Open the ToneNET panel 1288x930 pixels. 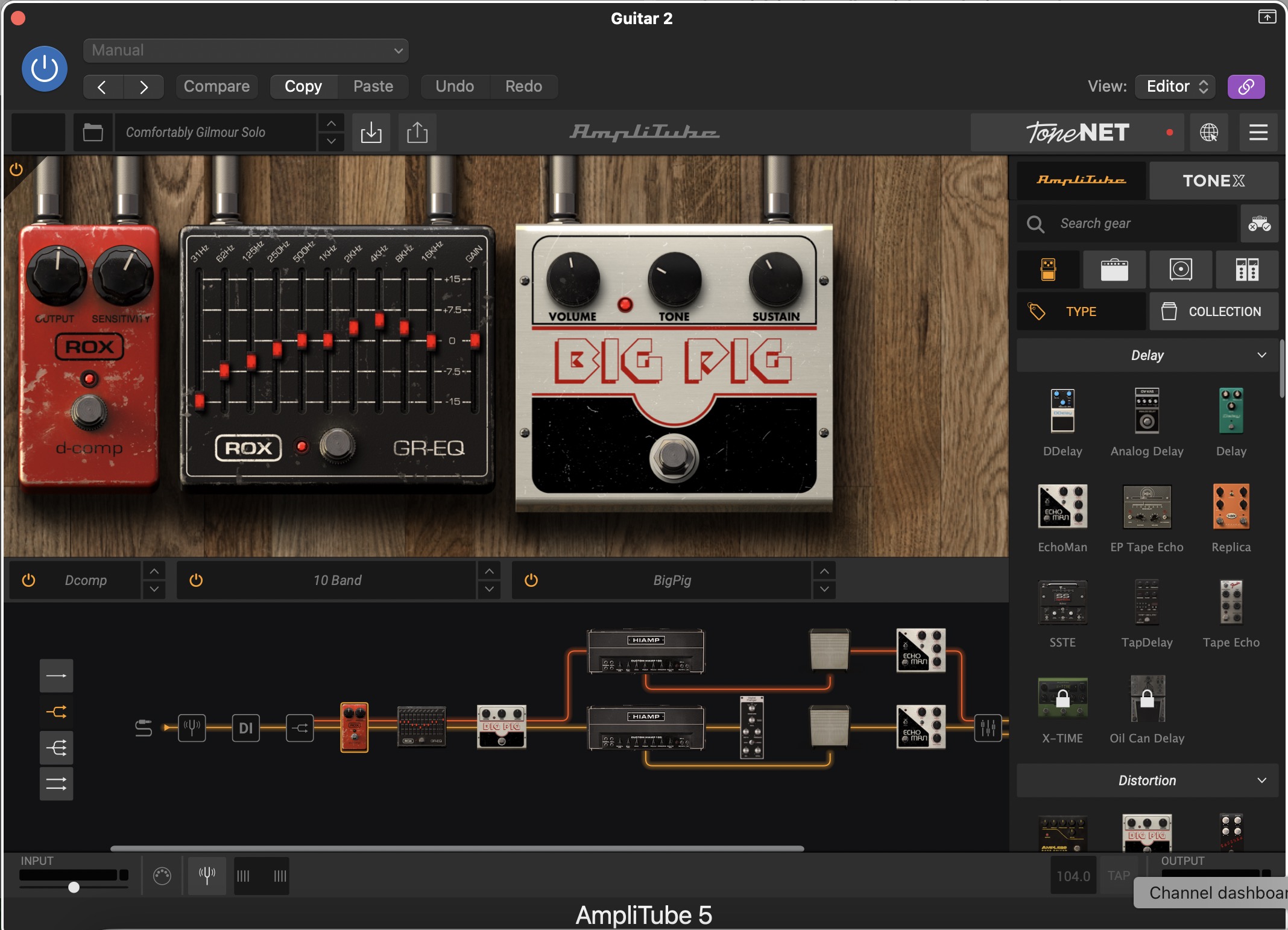[x=1078, y=132]
